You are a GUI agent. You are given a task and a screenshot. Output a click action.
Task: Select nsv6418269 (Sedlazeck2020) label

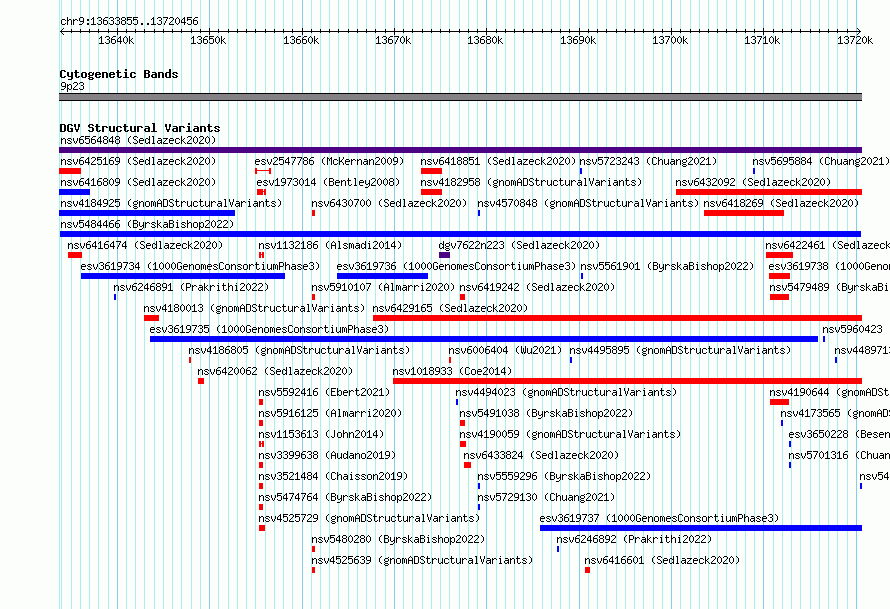tap(781, 203)
